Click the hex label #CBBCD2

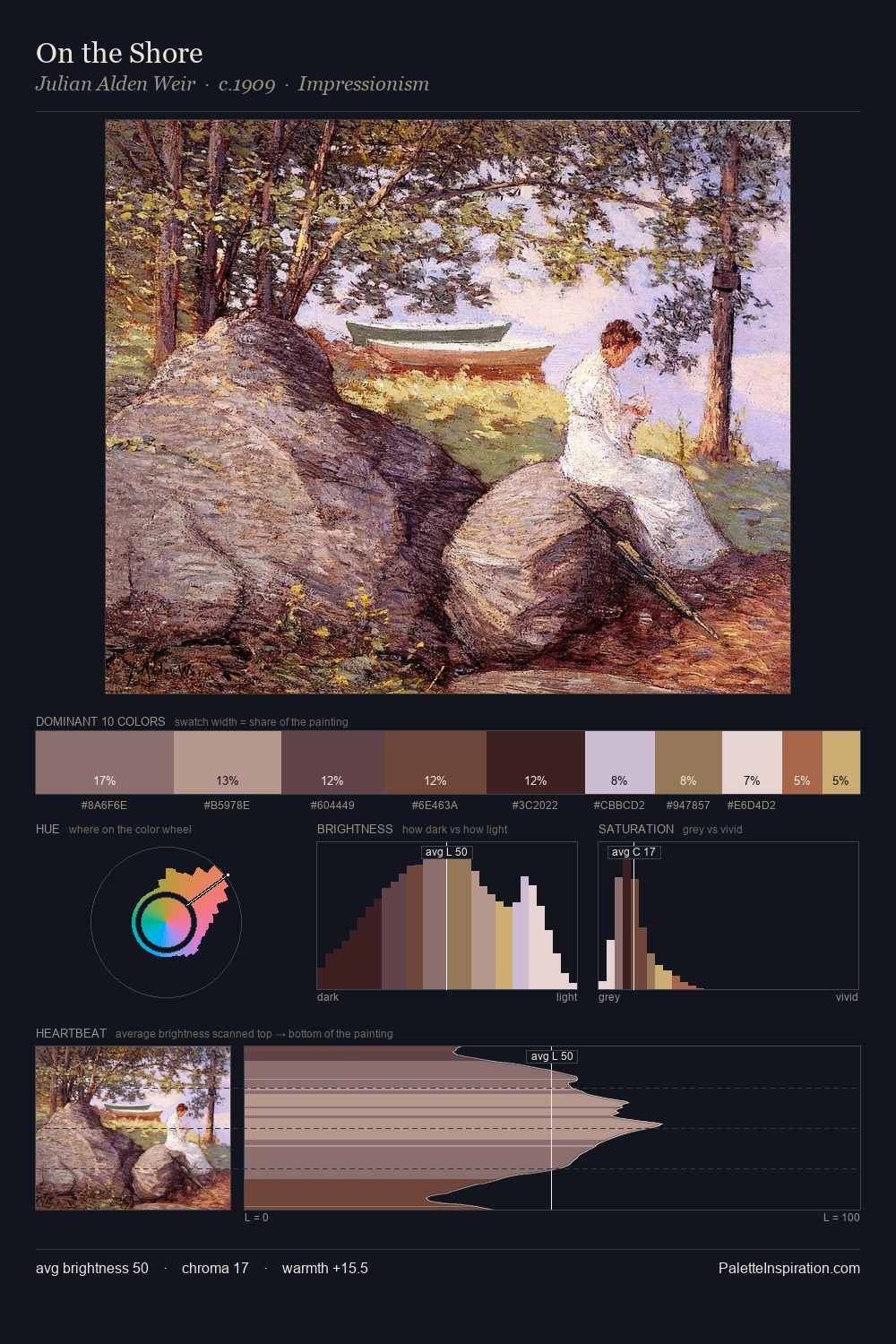pos(619,805)
